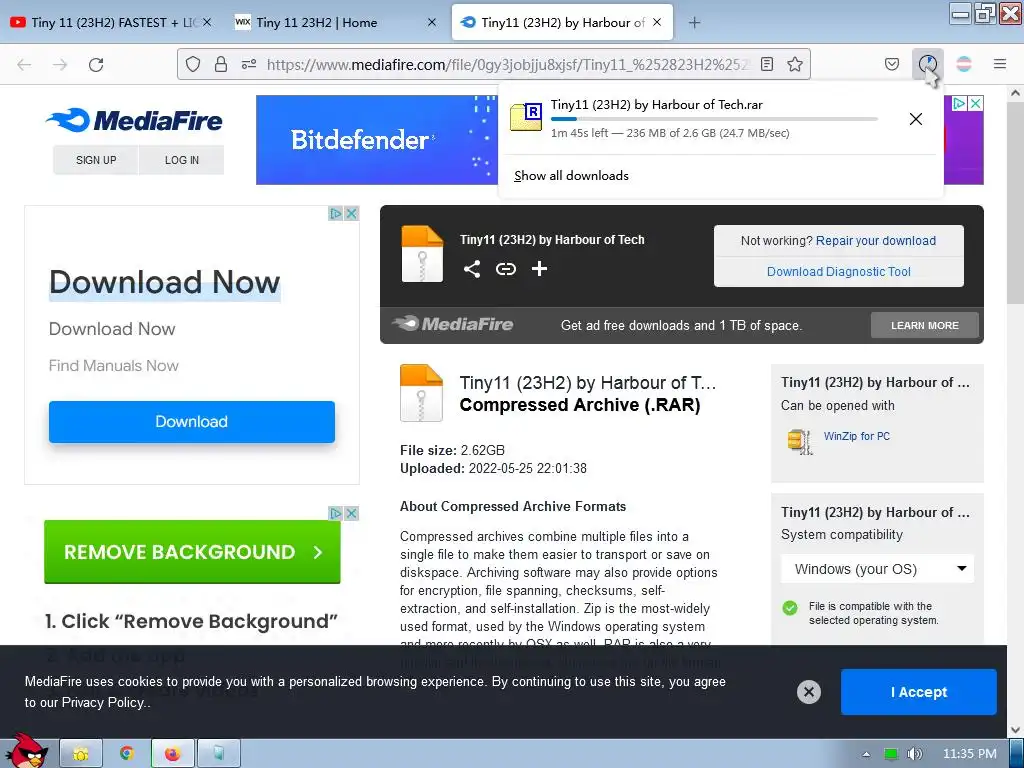
Task: Click Find Manuals Now text
Action: click(114, 366)
